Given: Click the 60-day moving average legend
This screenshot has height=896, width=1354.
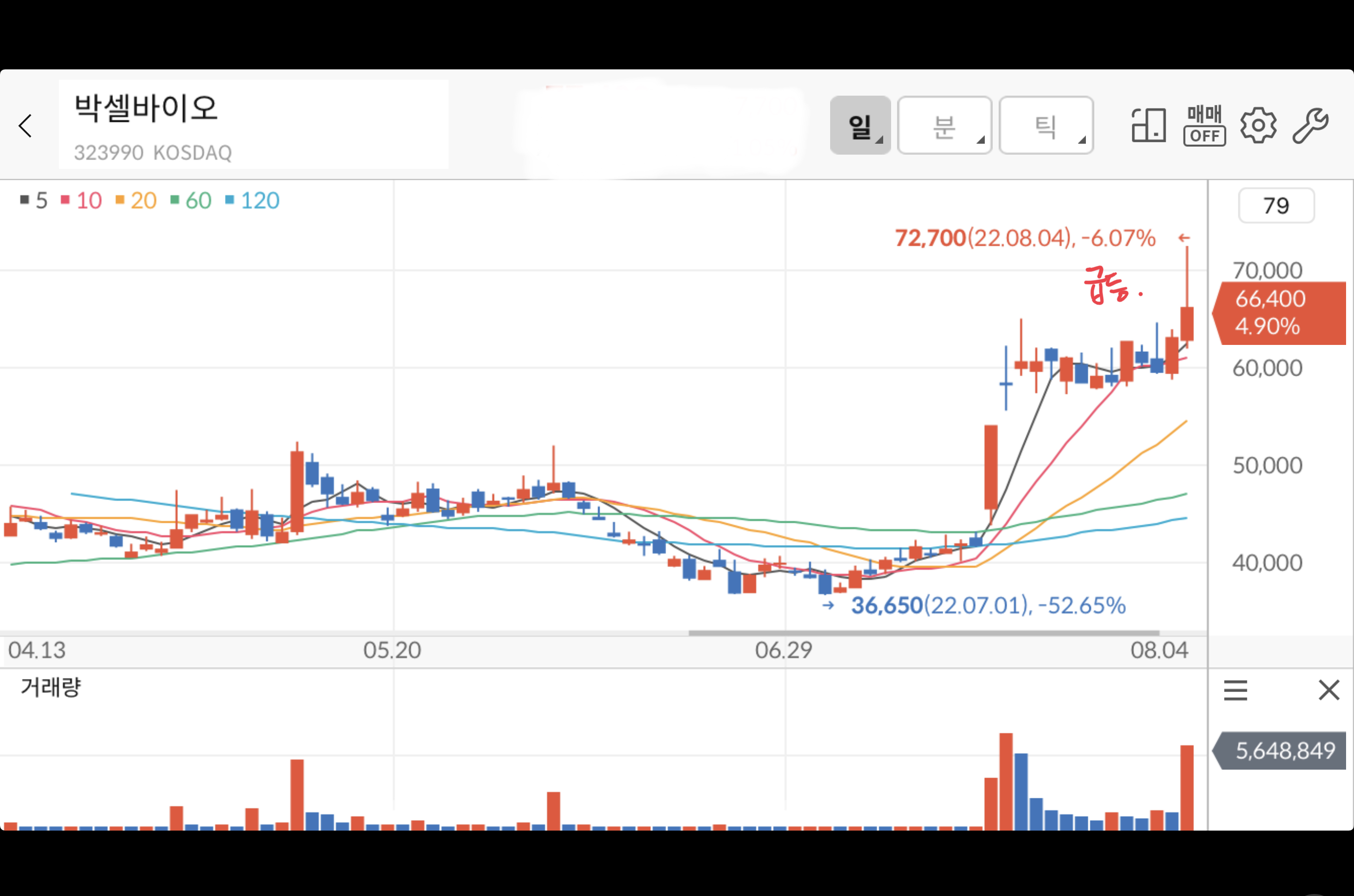Looking at the screenshot, I should (x=191, y=200).
